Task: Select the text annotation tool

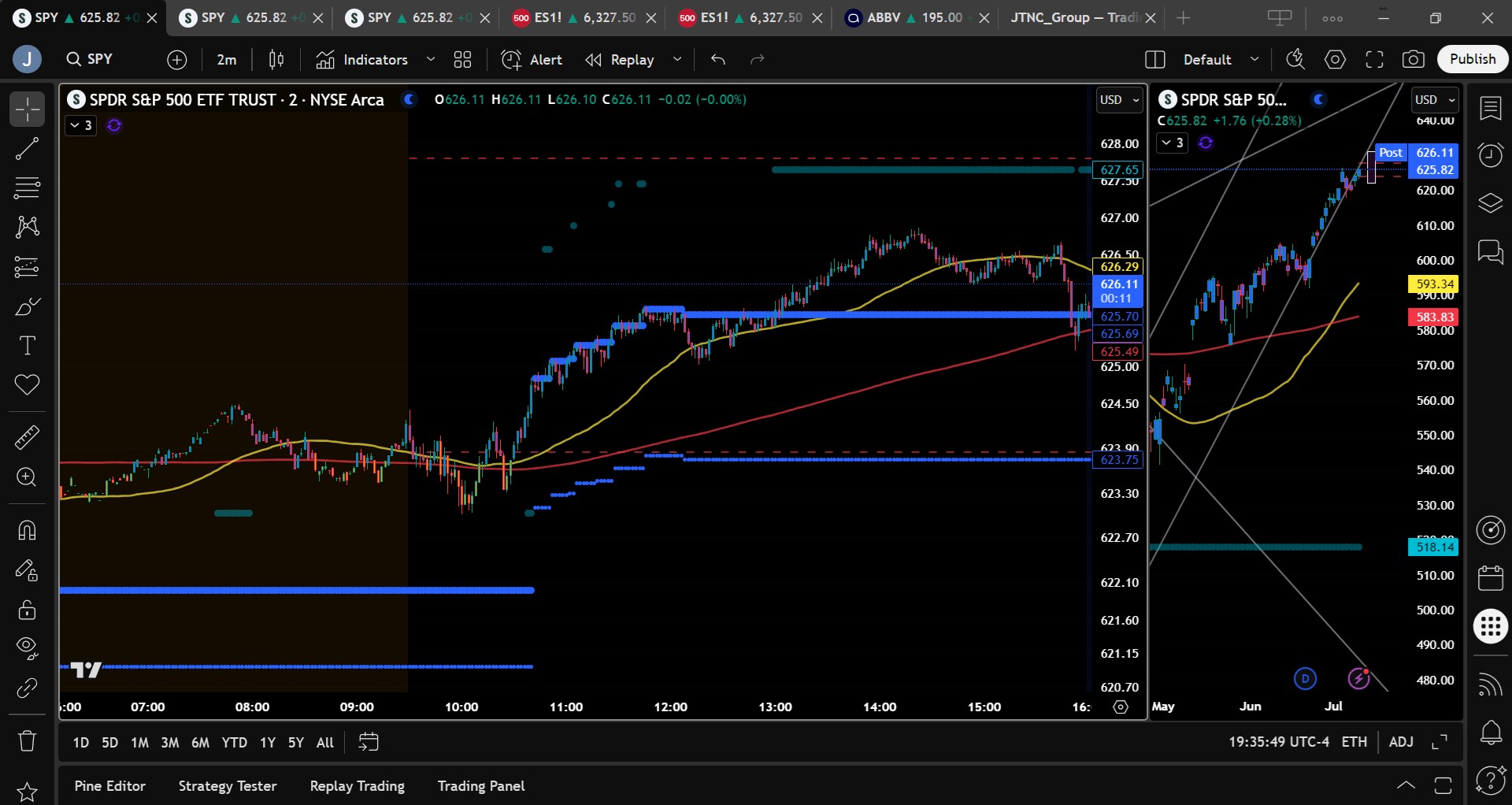Action: tap(27, 346)
